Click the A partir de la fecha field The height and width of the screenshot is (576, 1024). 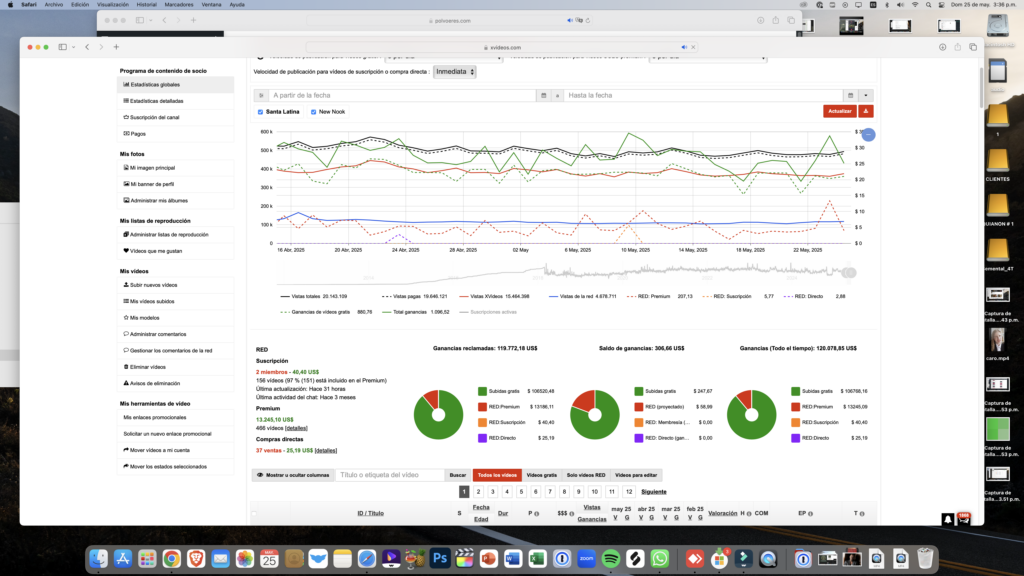click(402, 95)
